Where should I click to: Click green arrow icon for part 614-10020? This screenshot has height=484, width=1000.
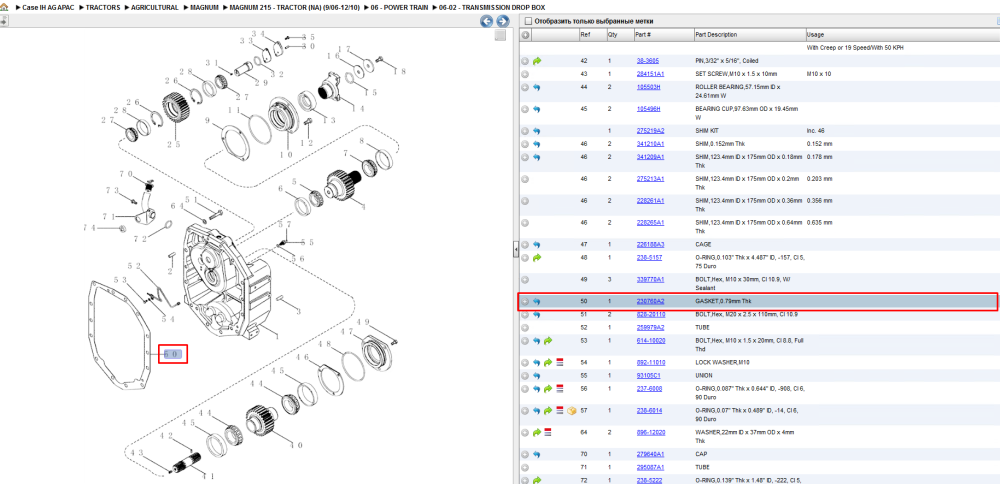pos(548,341)
